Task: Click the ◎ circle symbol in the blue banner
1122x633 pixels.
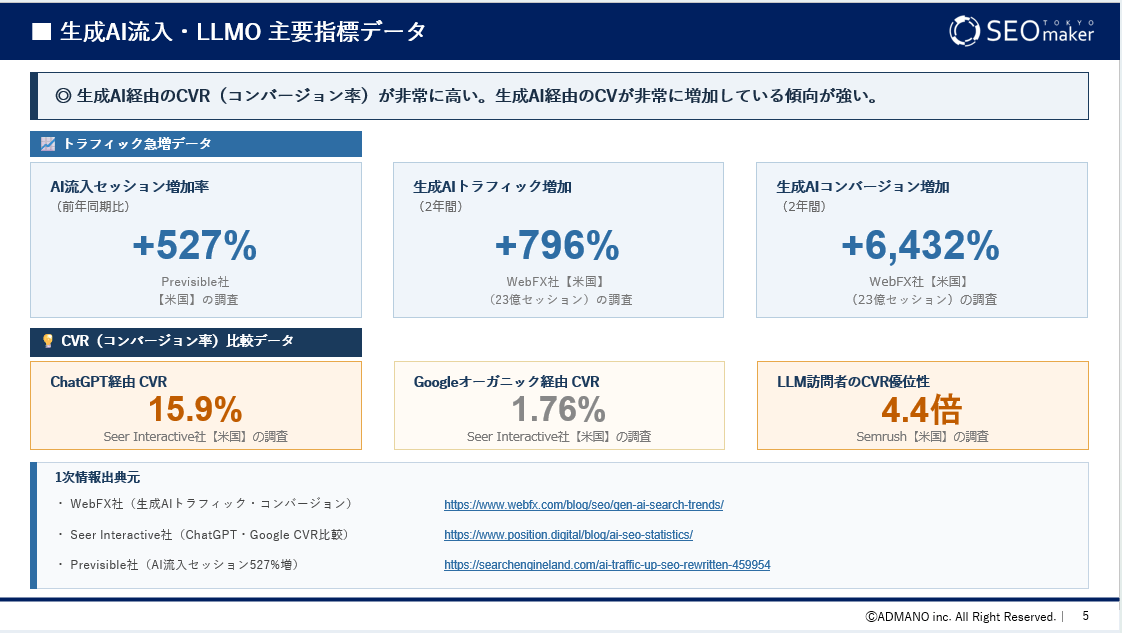Action: (63, 95)
